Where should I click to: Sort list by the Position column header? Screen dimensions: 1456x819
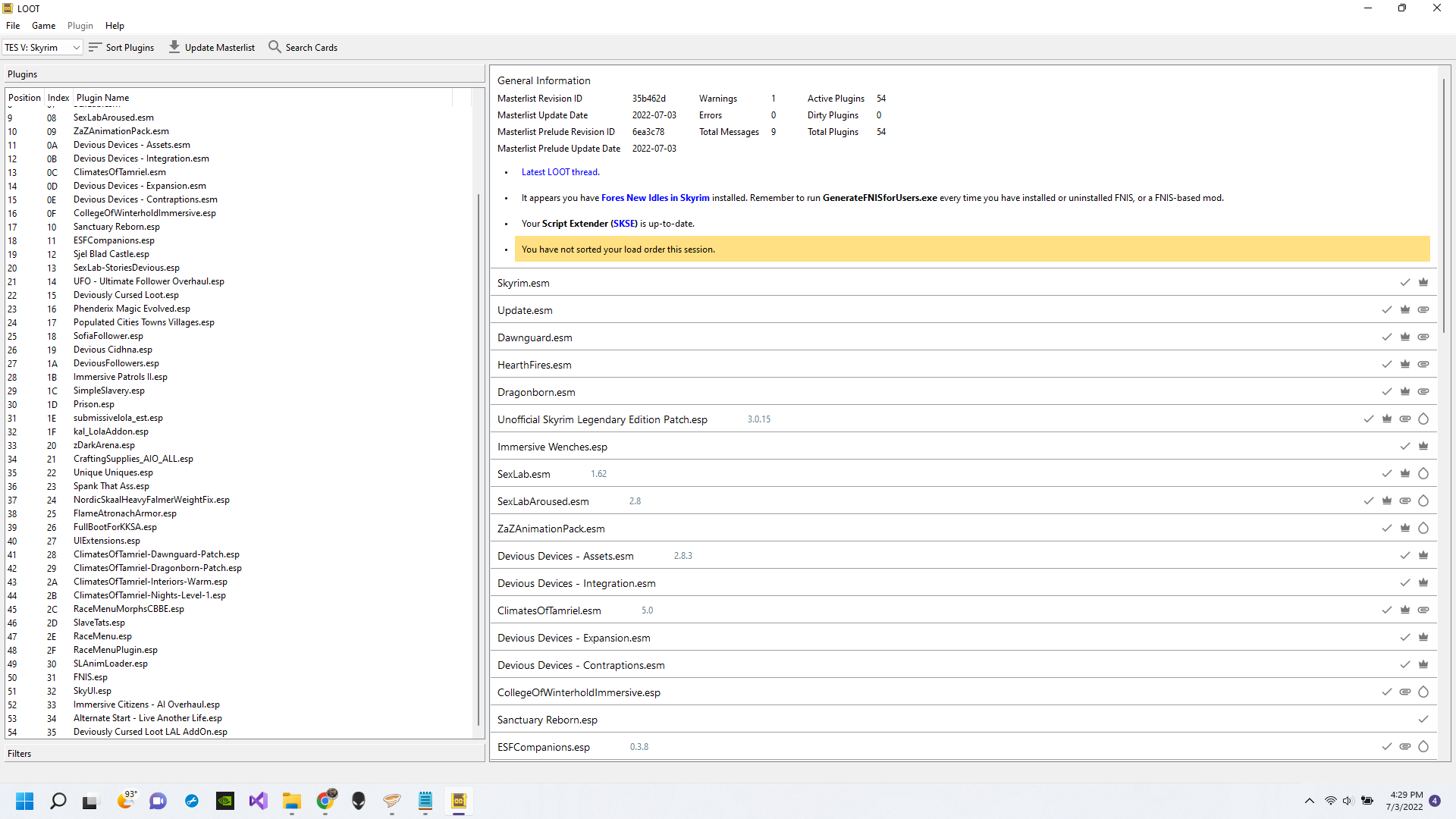(24, 97)
